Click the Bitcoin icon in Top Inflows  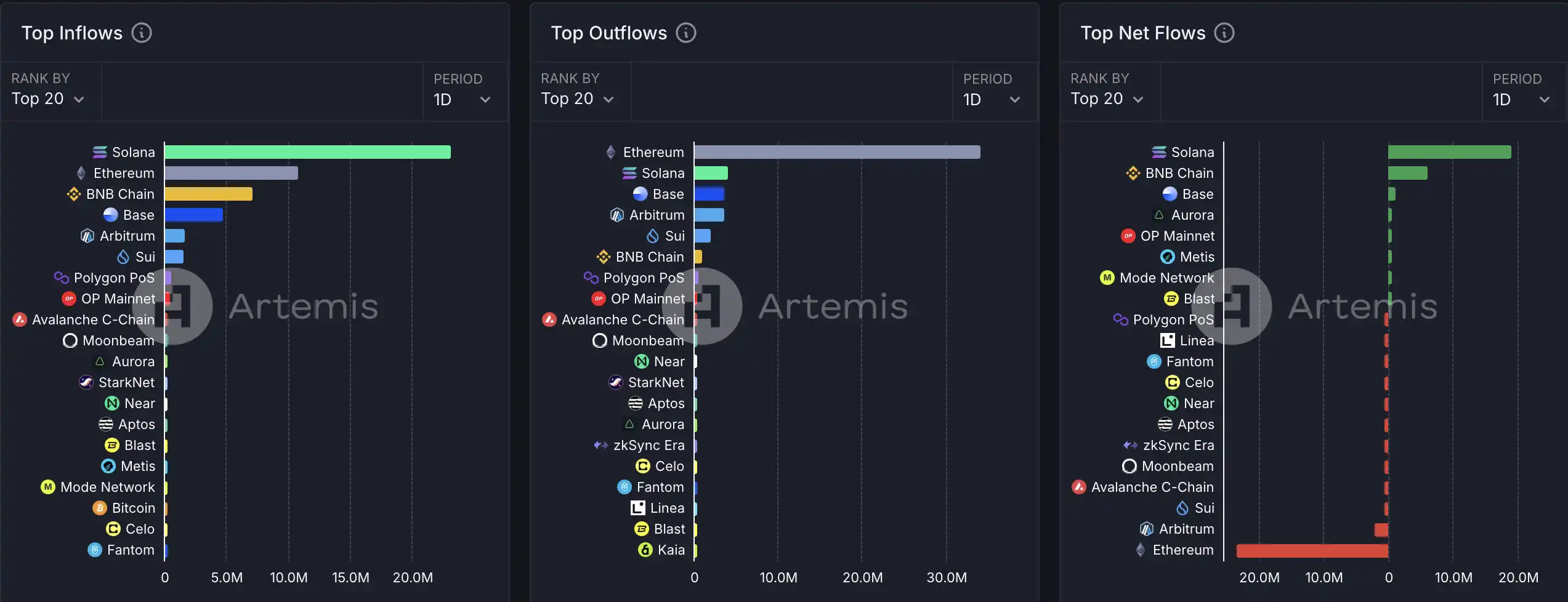(x=100, y=508)
